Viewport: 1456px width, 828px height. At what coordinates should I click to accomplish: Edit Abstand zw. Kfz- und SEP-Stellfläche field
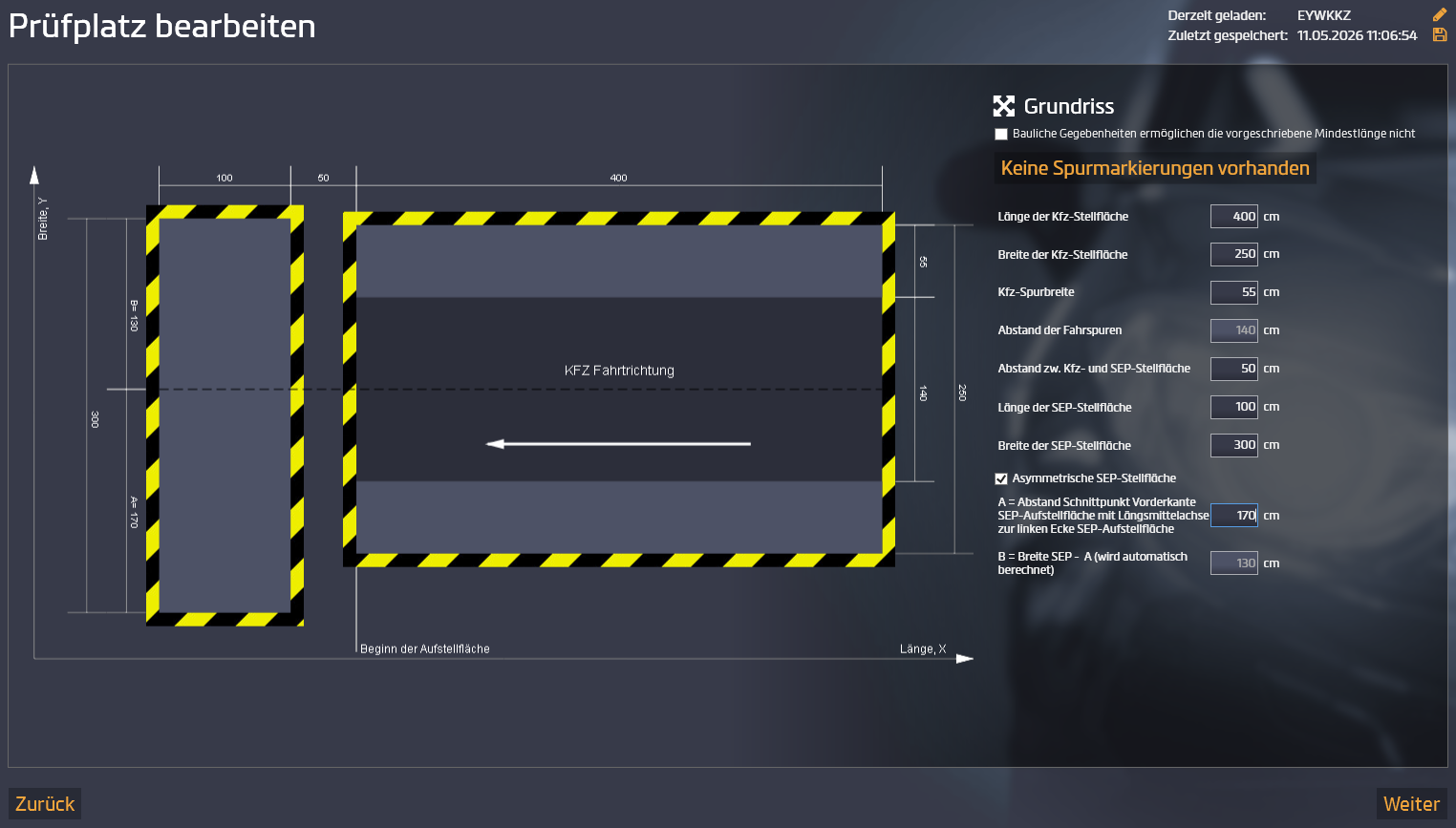pyautogui.click(x=1234, y=369)
